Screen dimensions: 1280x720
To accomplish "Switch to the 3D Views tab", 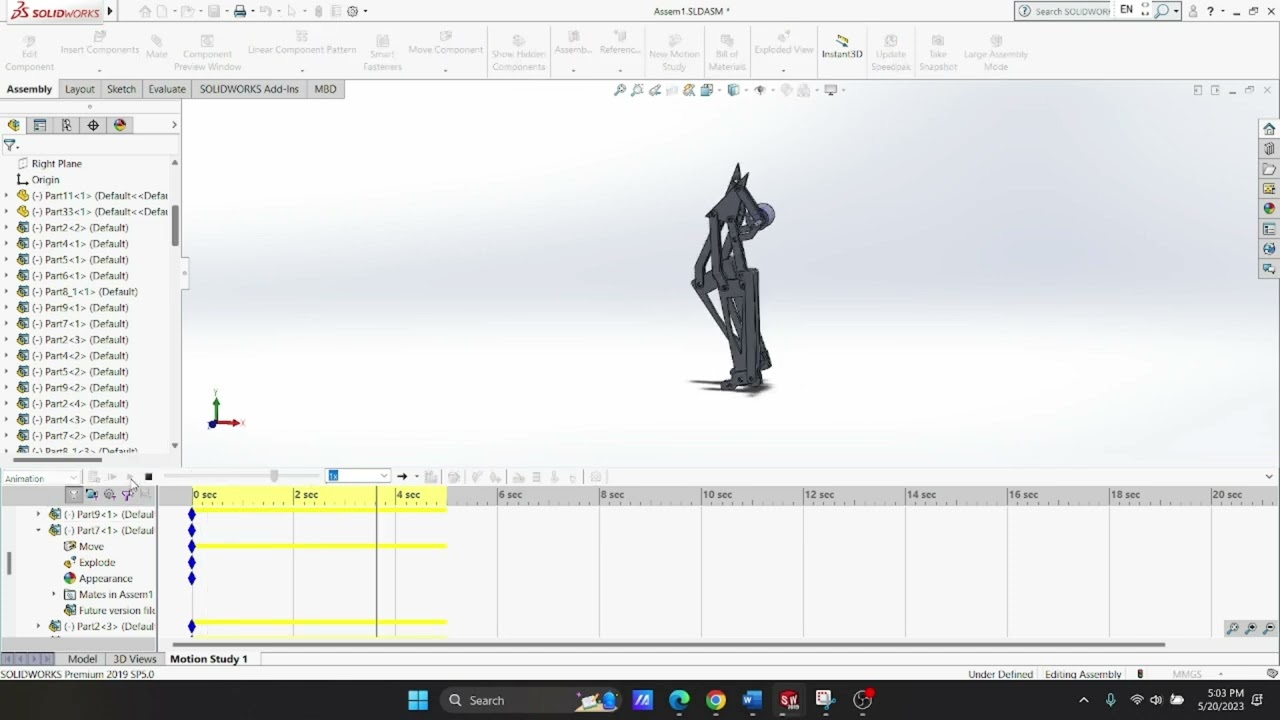I will (135, 659).
